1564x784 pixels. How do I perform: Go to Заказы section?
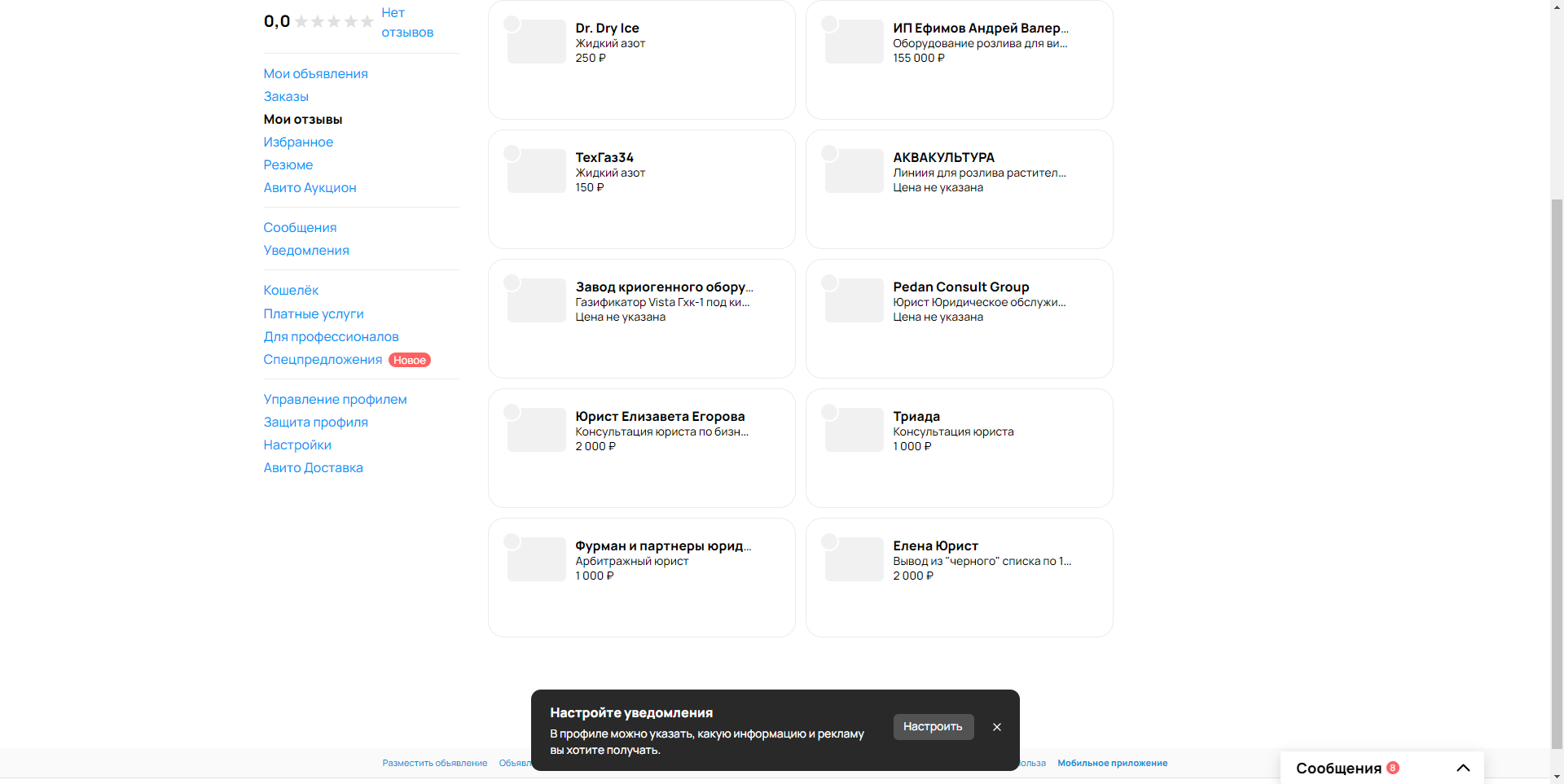(286, 97)
